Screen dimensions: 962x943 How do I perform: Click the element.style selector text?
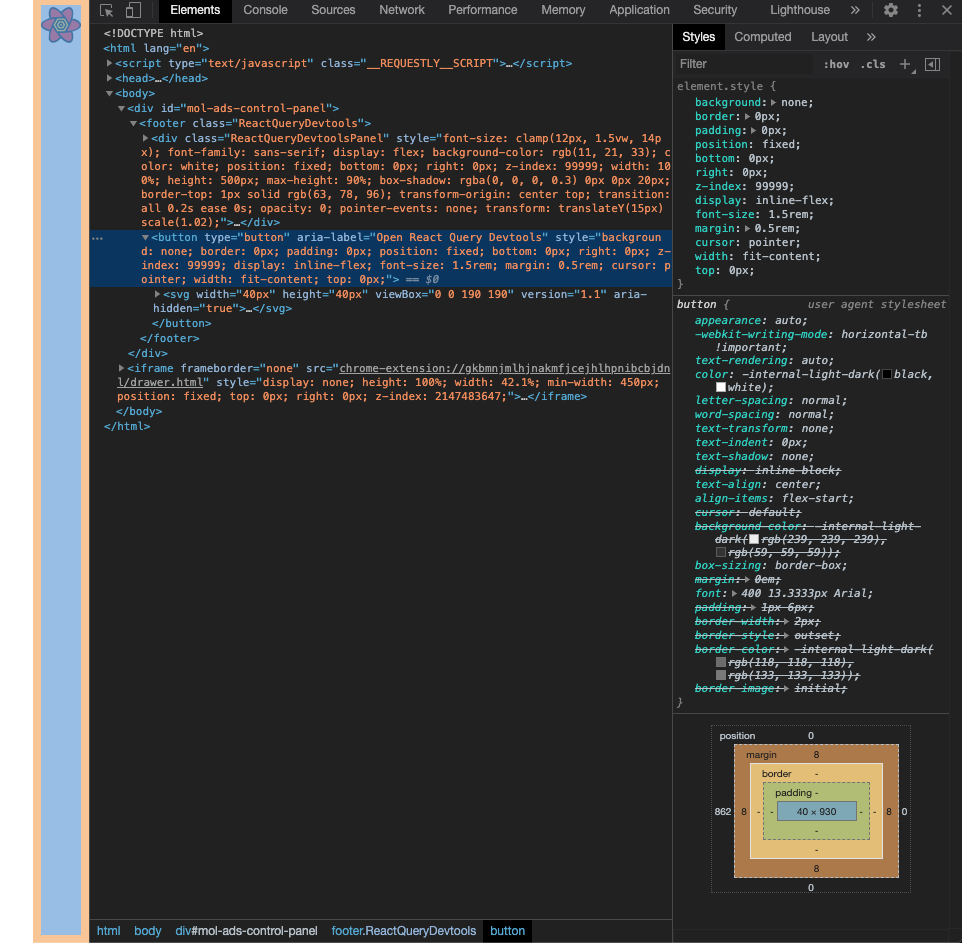[x=720, y=87]
